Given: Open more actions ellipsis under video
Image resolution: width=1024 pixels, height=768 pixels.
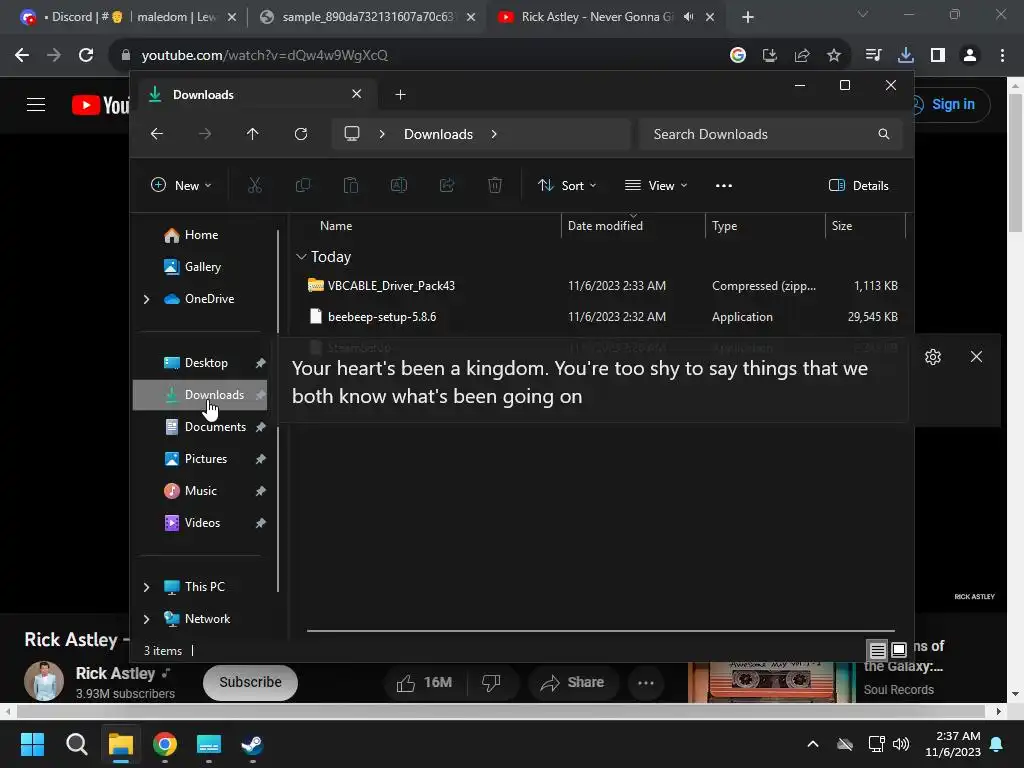Looking at the screenshot, I should pyautogui.click(x=646, y=682).
